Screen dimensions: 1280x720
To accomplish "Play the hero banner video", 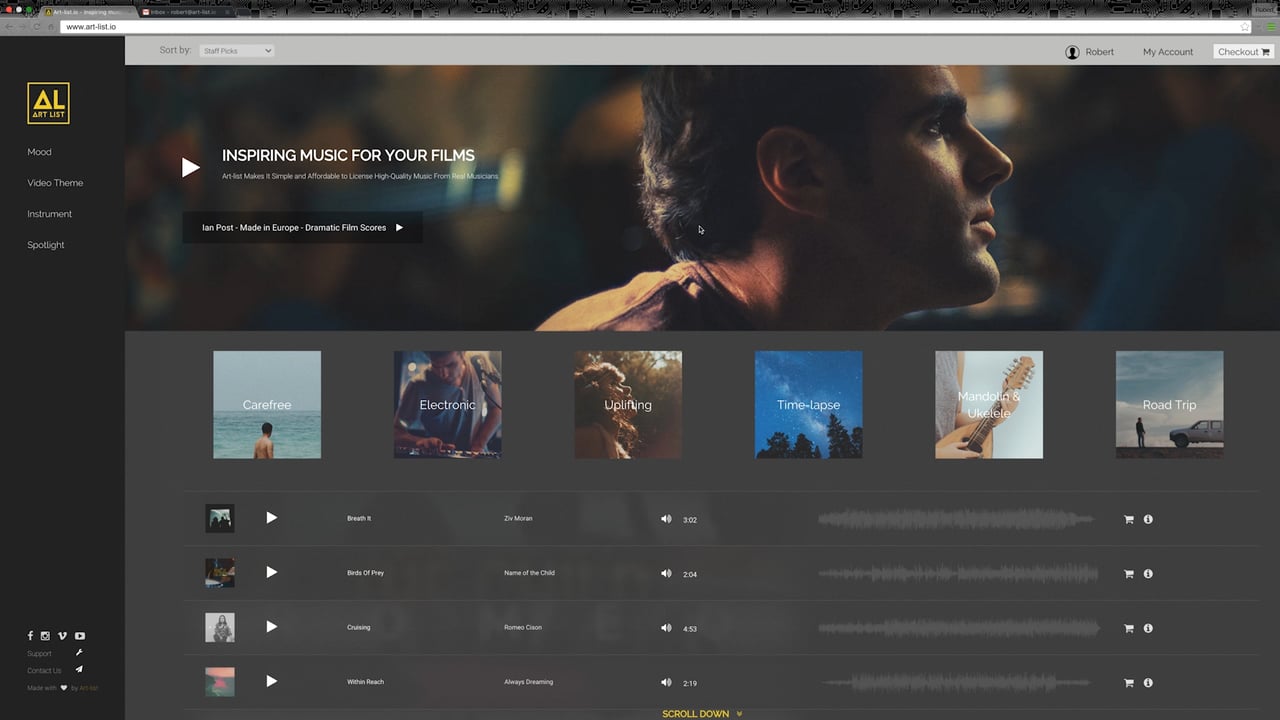I will point(190,168).
